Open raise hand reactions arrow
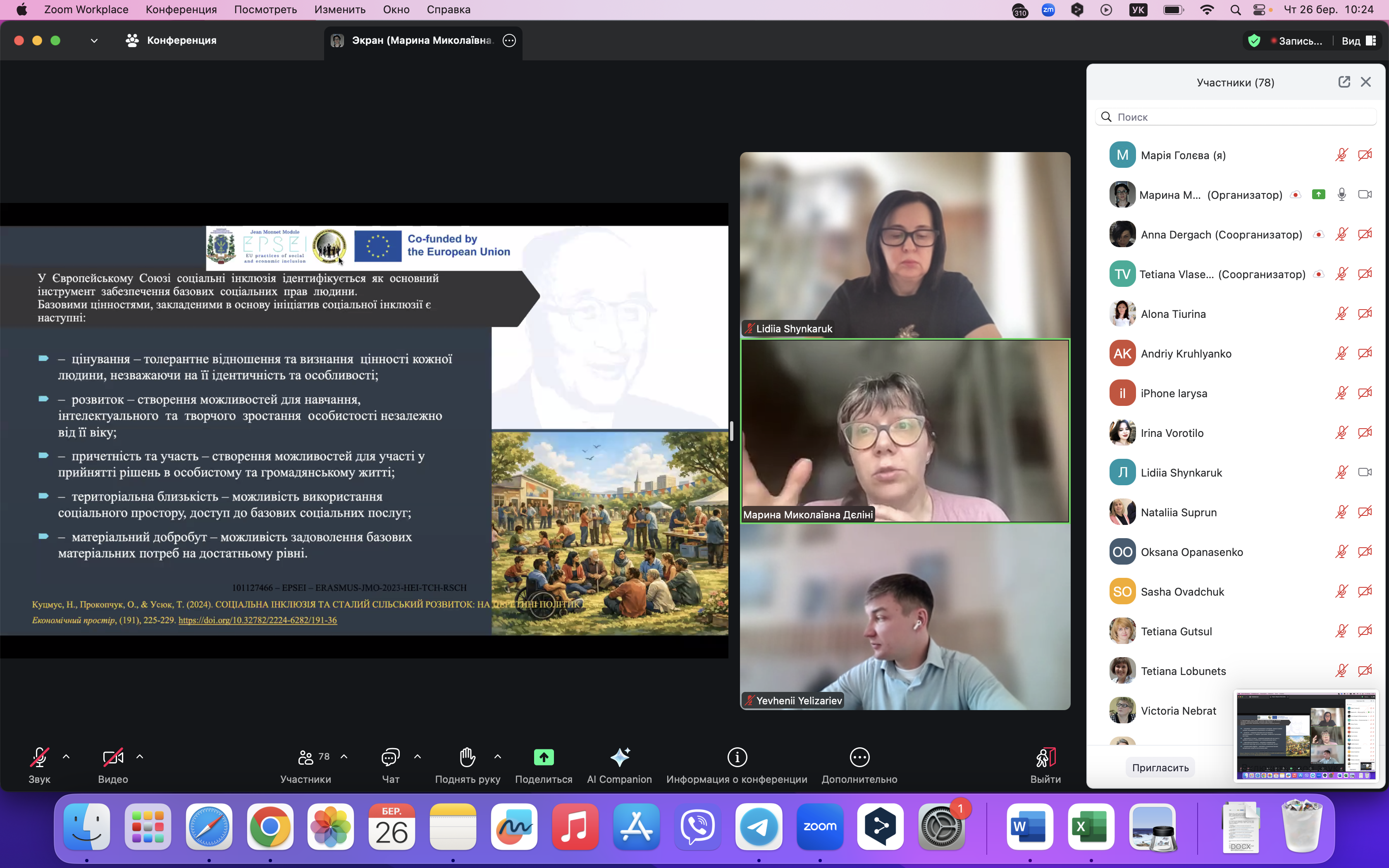The image size is (1389, 868). point(498,756)
